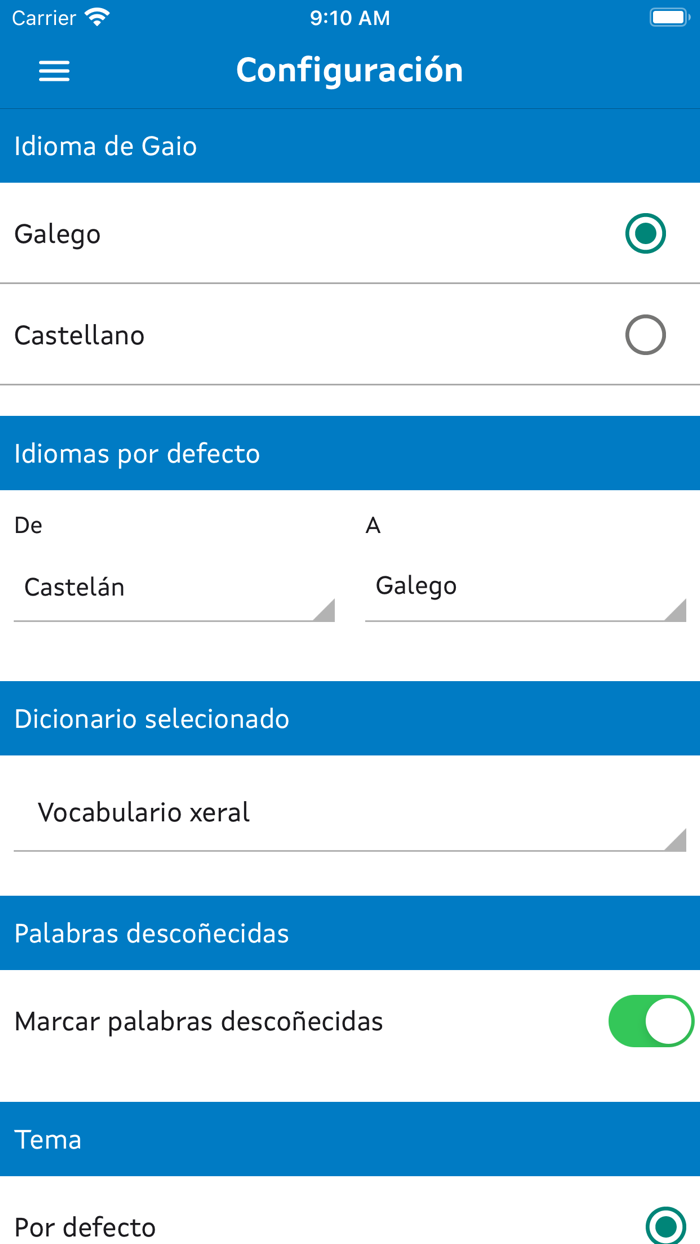
Task: Select Castellano as Gaio's language
Action: (x=645, y=335)
